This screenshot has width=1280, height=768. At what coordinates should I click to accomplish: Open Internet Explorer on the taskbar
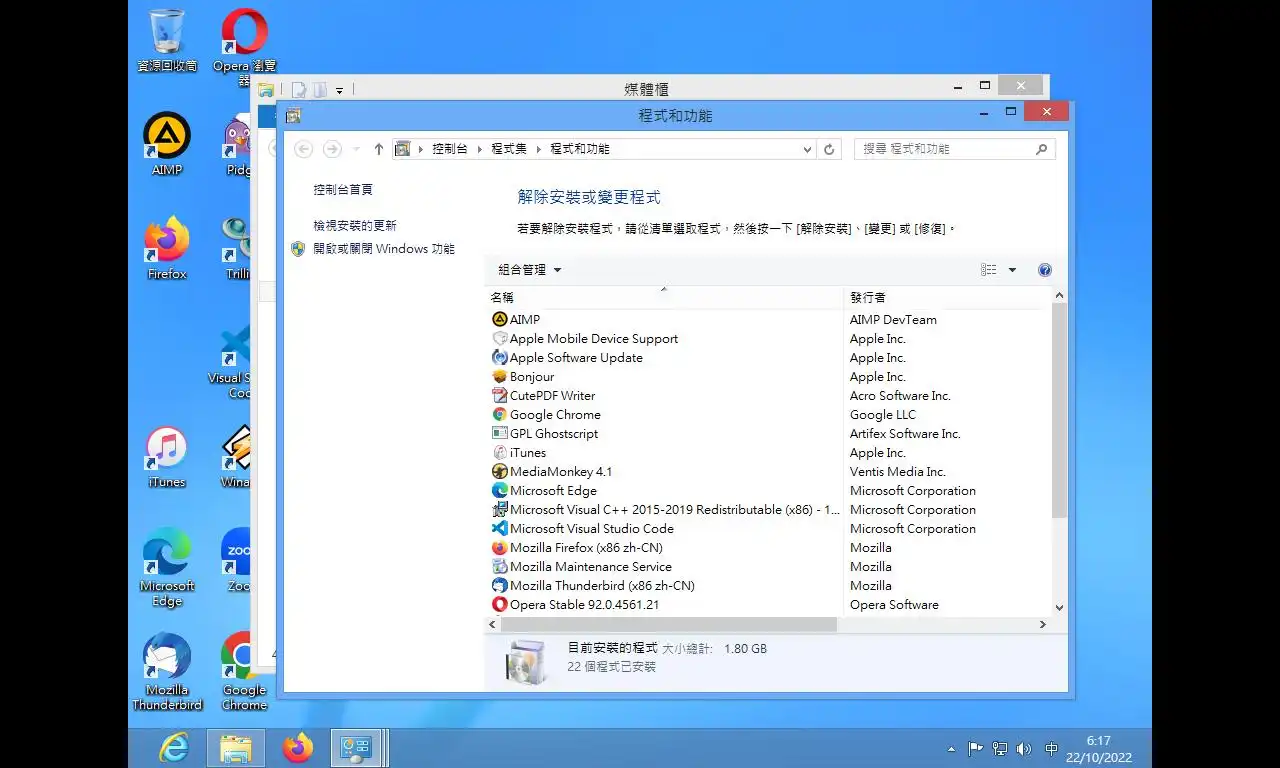coord(174,748)
